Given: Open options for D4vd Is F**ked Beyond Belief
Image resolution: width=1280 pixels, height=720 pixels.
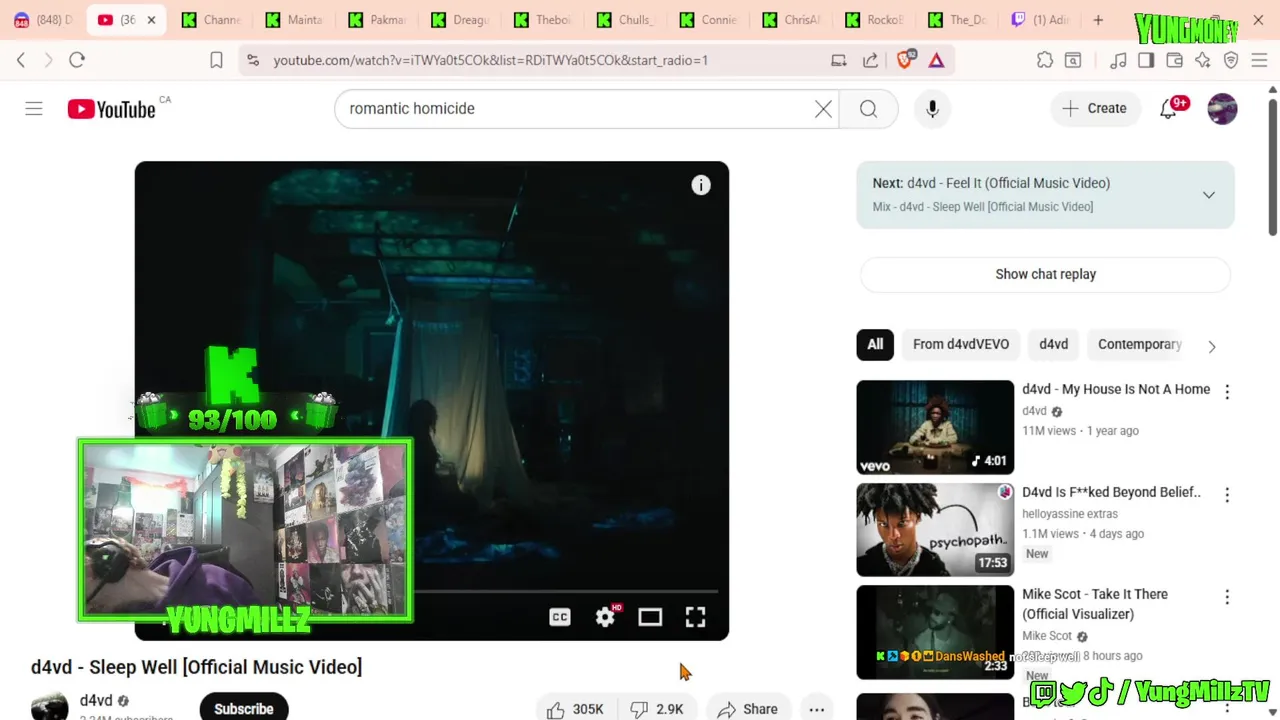Looking at the screenshot, I should pos(1227,495).
